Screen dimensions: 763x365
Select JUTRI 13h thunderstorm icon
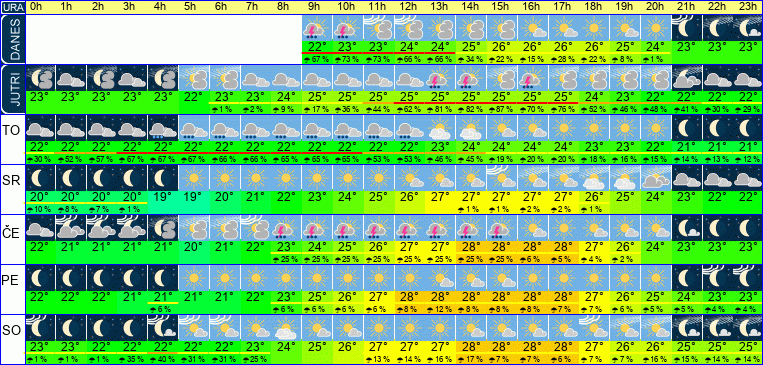[x=440, y=78]
